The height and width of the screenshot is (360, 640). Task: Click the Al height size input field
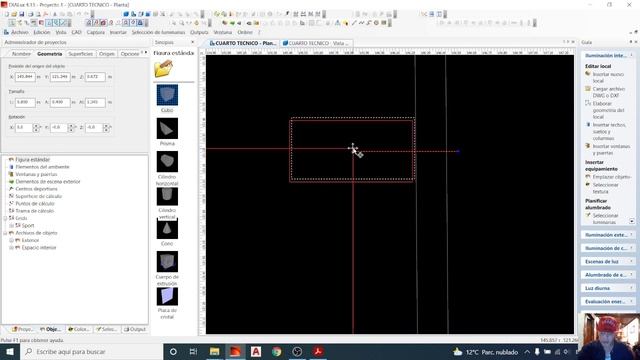tap(95, 102)
